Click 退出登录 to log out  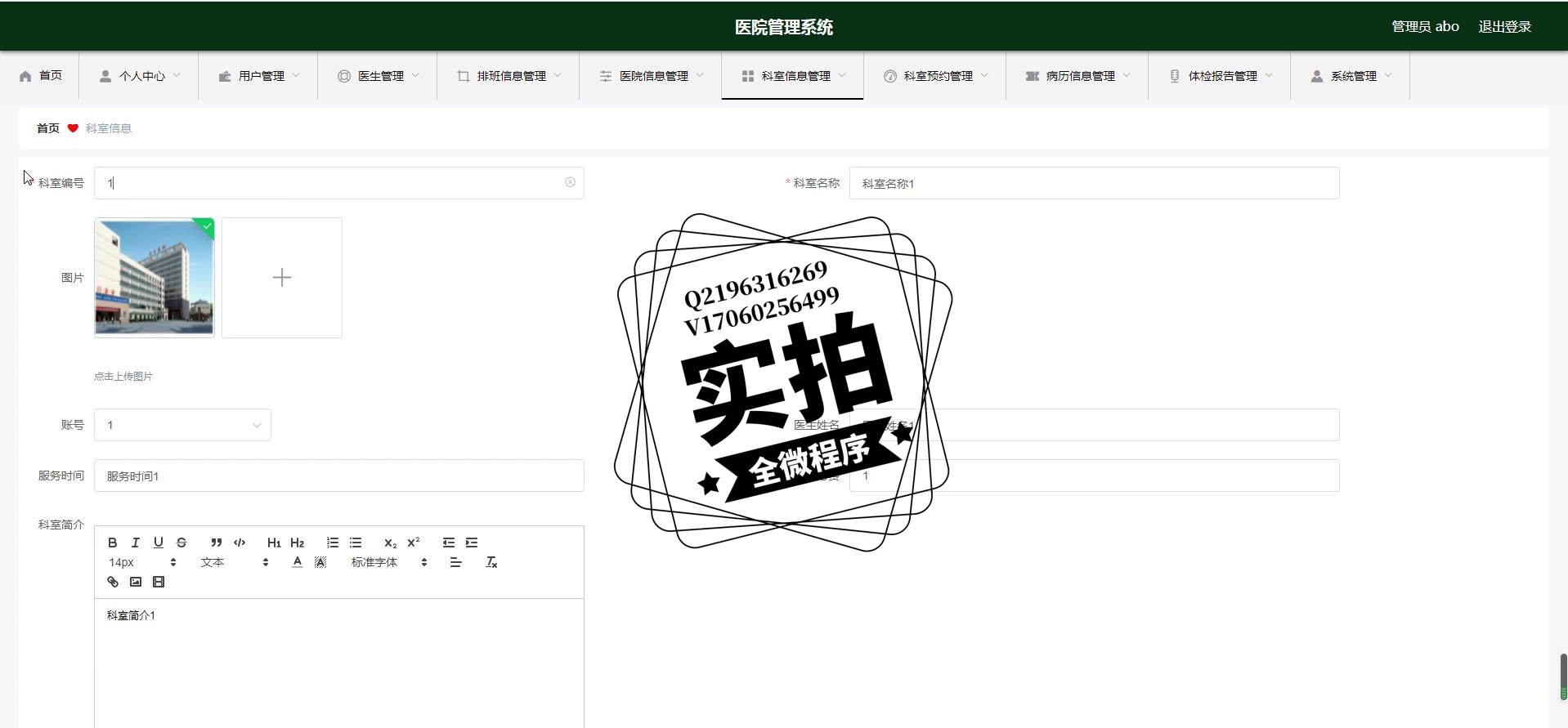pos(1504,27)
